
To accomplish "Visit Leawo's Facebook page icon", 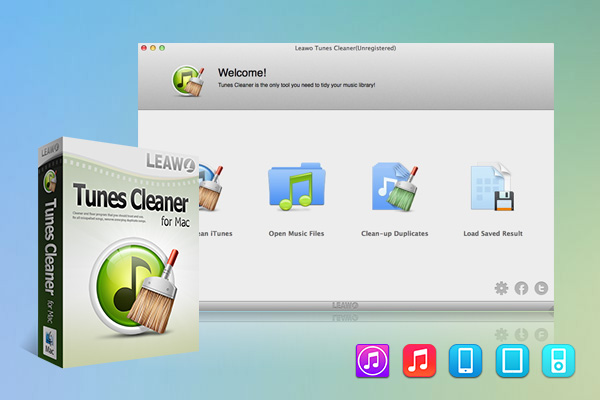I will [521, 288].
